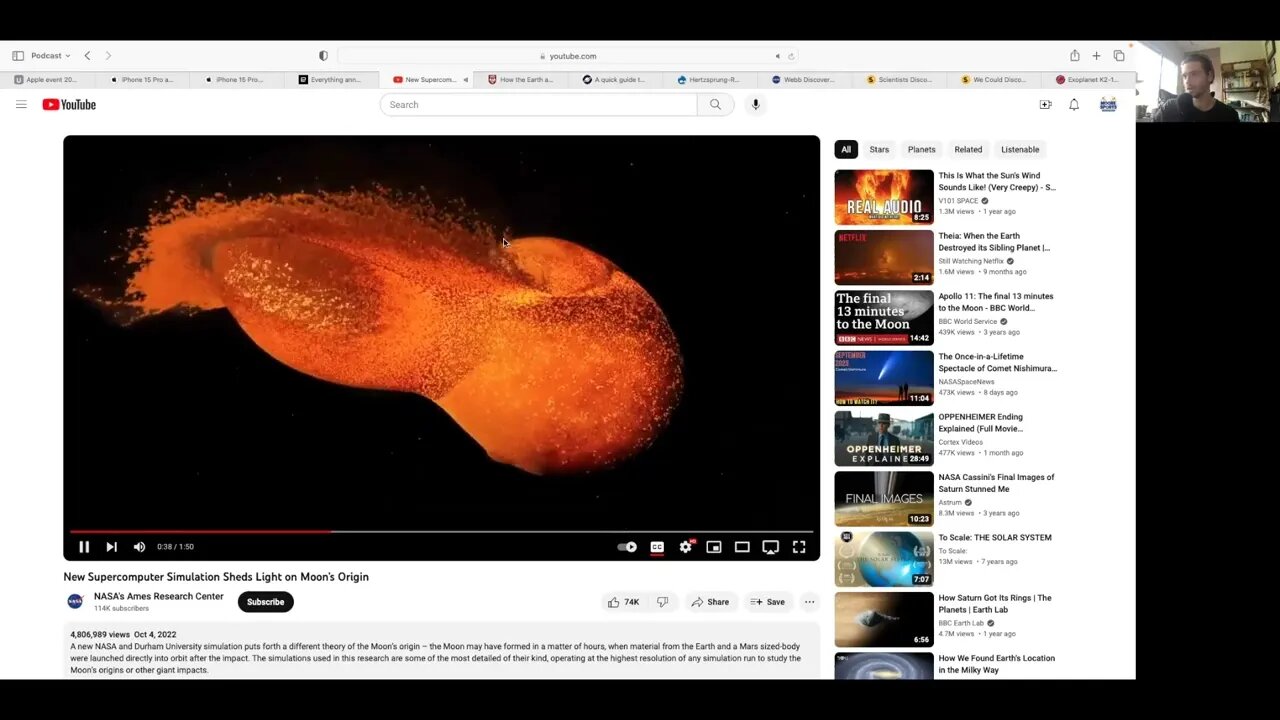Open the privacy report shield icon

323,56
